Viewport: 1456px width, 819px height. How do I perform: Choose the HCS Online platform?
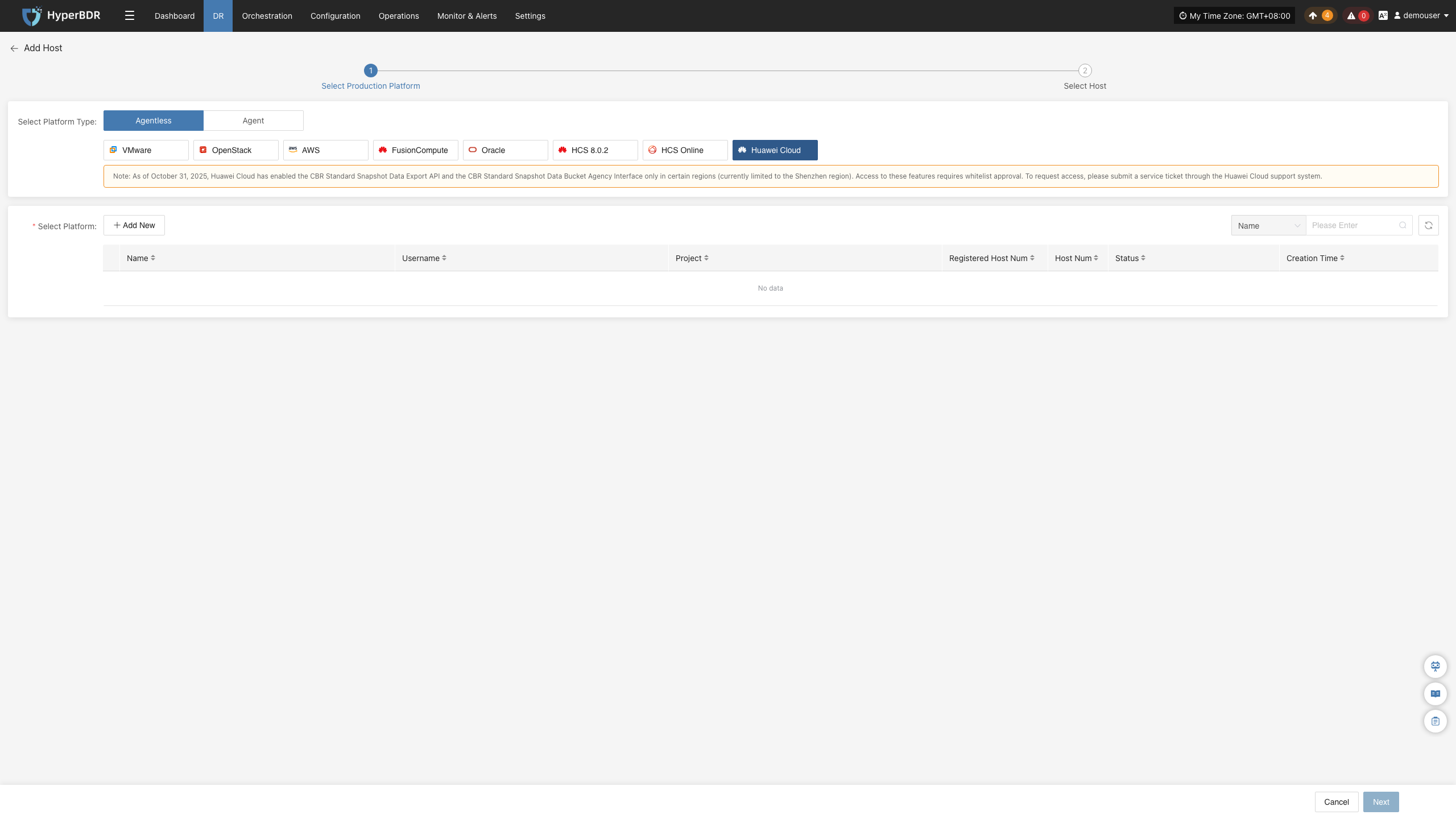pyautogui.click(x=685, y=150)
